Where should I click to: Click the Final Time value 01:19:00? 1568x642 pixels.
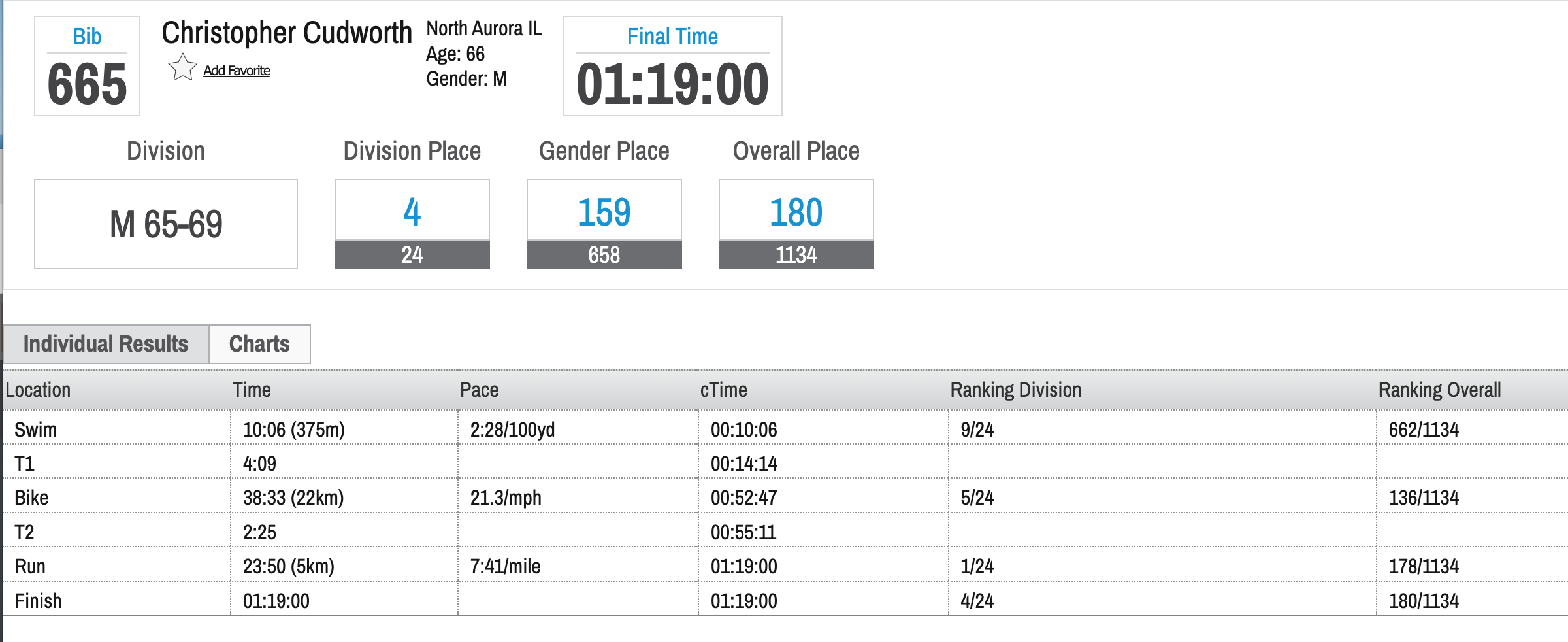coord(672,84)
